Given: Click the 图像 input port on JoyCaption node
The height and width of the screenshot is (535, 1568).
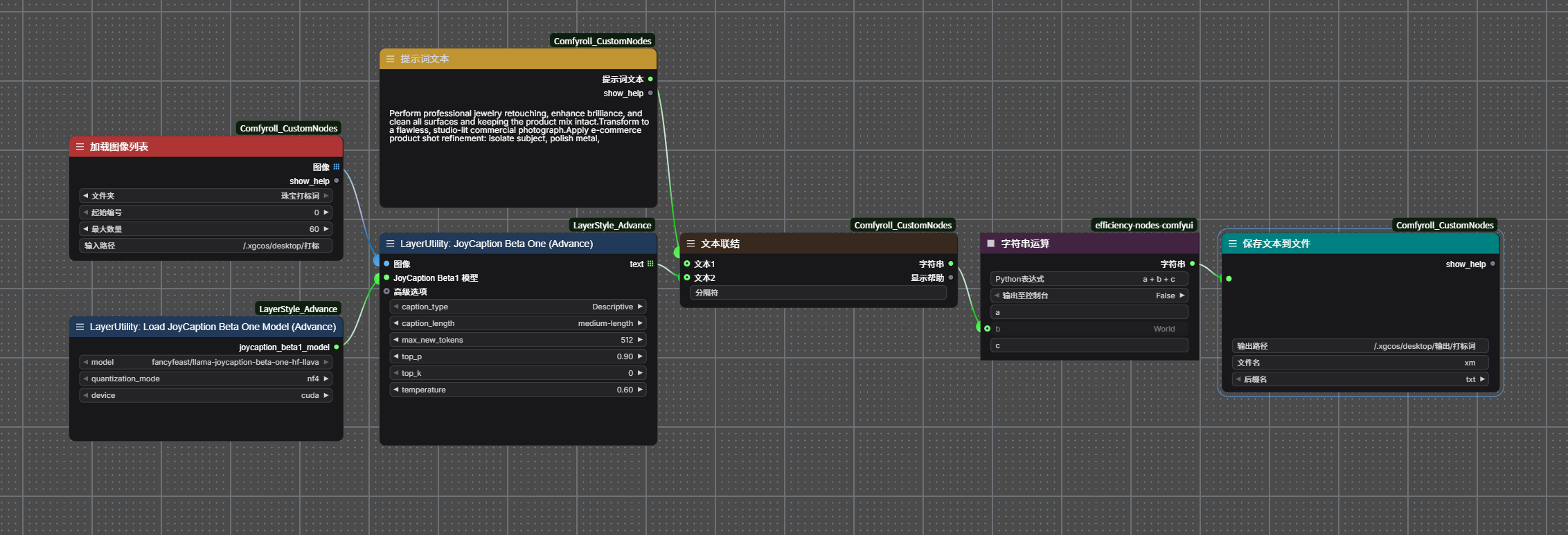Looking at the screenshot, I should tap(386, 264).
